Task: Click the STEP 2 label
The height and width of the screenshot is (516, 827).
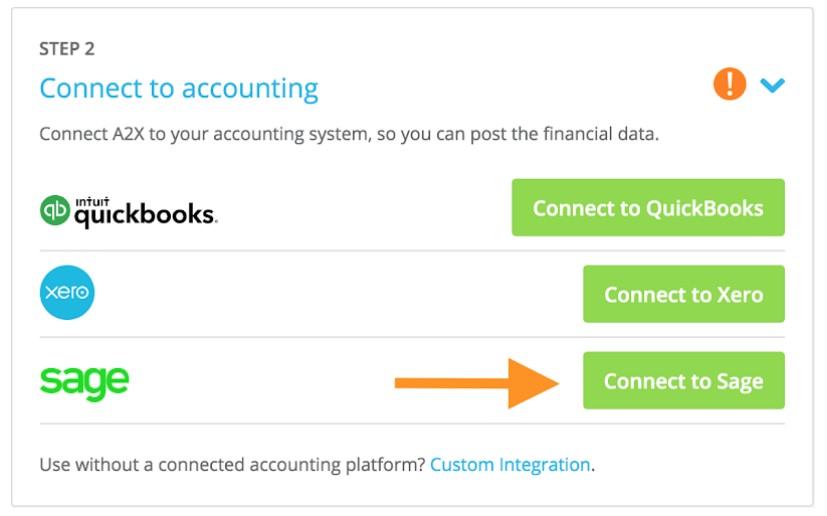Action: pos(67,49)
